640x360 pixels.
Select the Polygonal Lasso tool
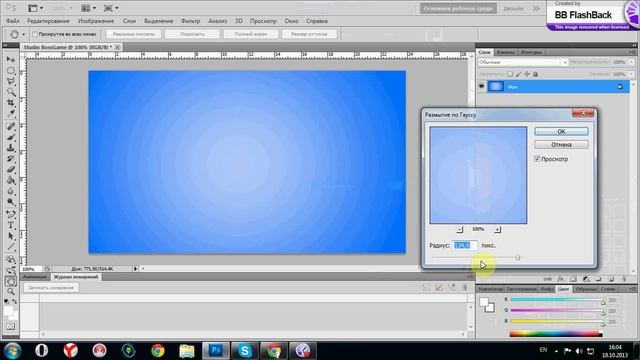[x=11, y=81]
